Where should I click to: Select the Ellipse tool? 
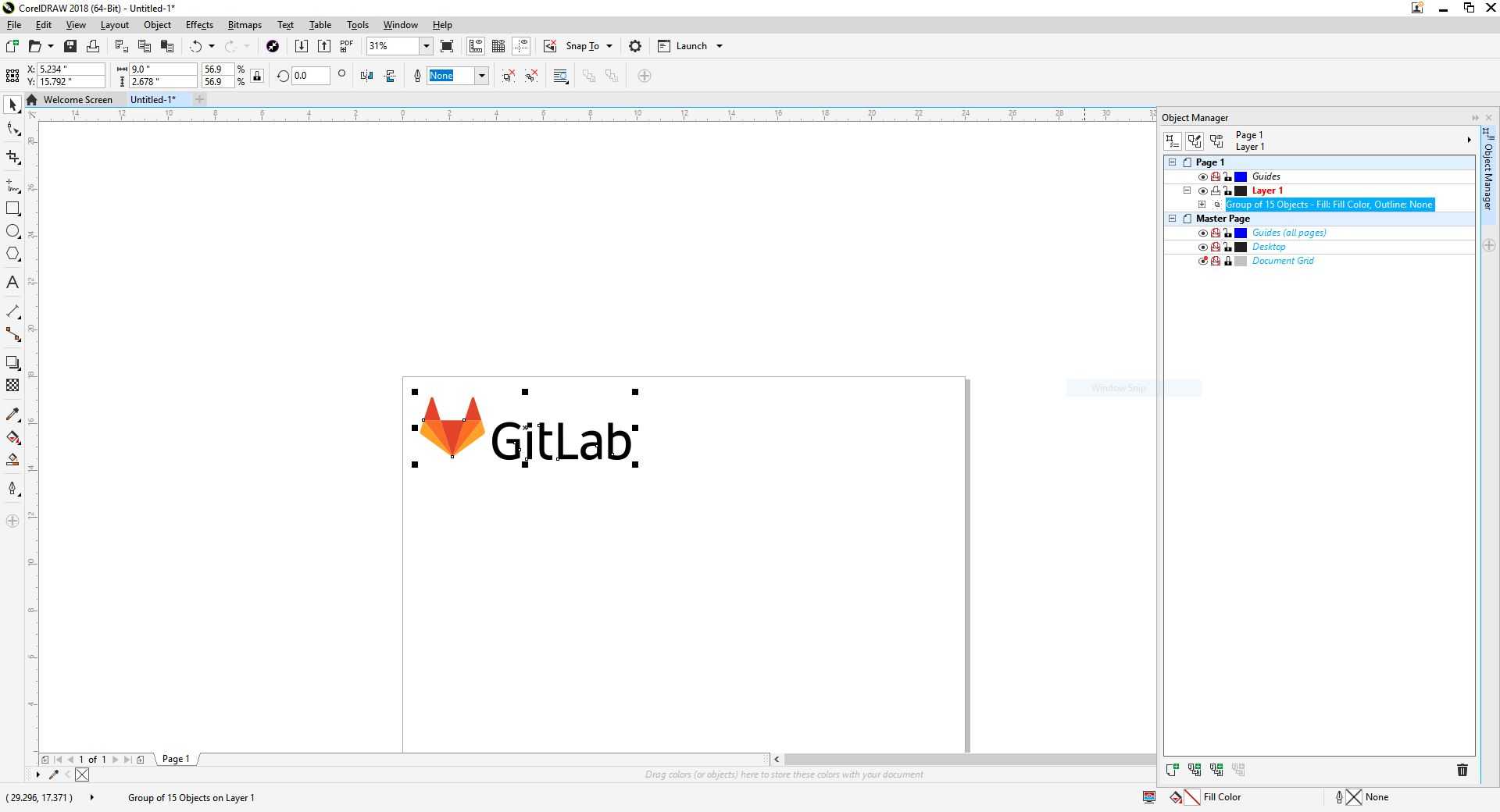[x=12, y=231]
